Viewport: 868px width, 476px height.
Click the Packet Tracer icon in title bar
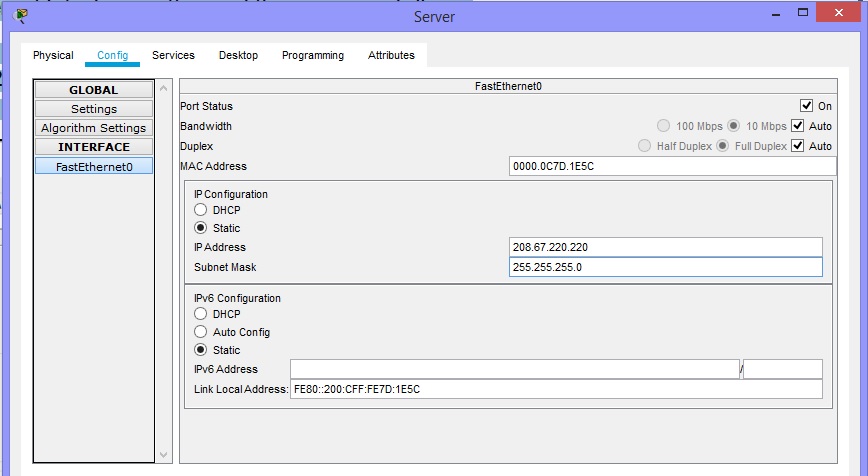tap(22, 15)
